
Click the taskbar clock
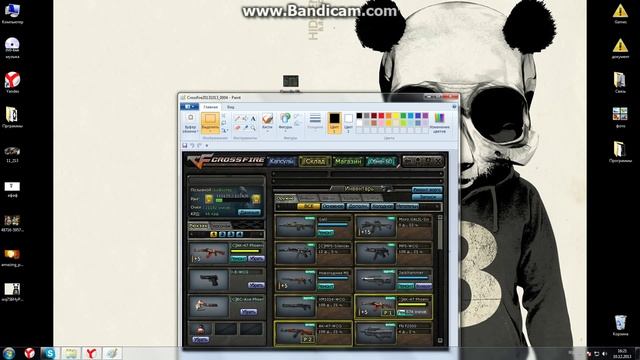click(x=622, y=353)
